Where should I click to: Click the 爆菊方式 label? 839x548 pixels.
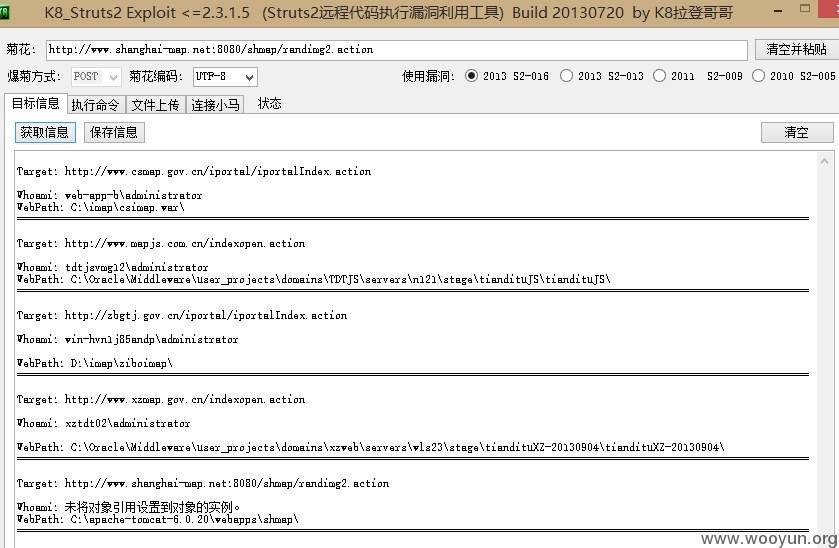pos(34,76)
